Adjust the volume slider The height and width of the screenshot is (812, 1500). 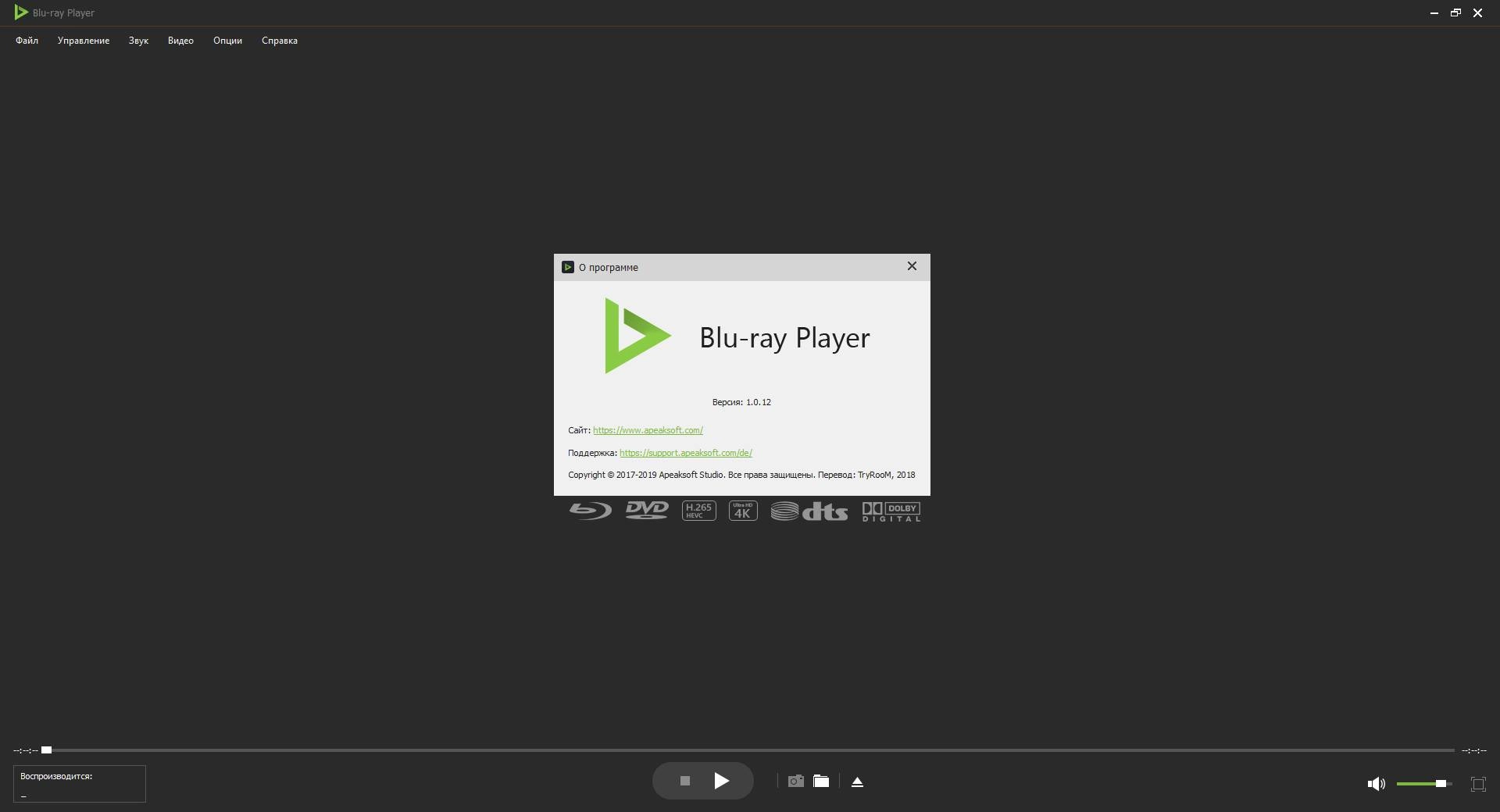[x=1423, y=783]
